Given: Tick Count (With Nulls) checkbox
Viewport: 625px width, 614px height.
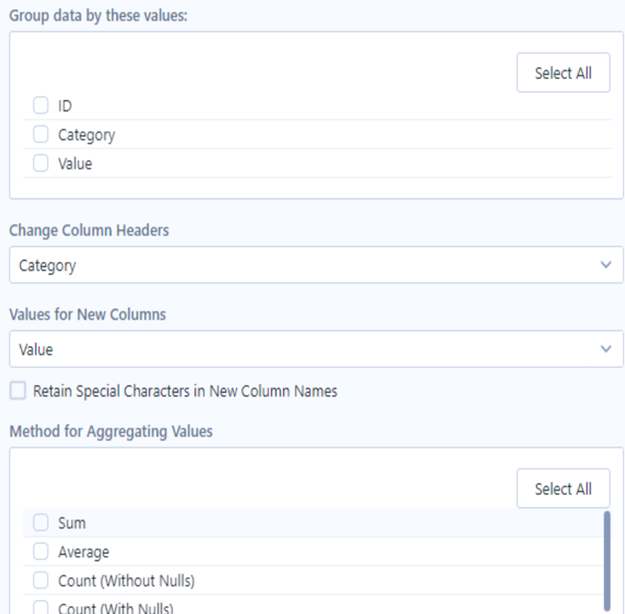Looking at the screenshot, I should point(41,608).
